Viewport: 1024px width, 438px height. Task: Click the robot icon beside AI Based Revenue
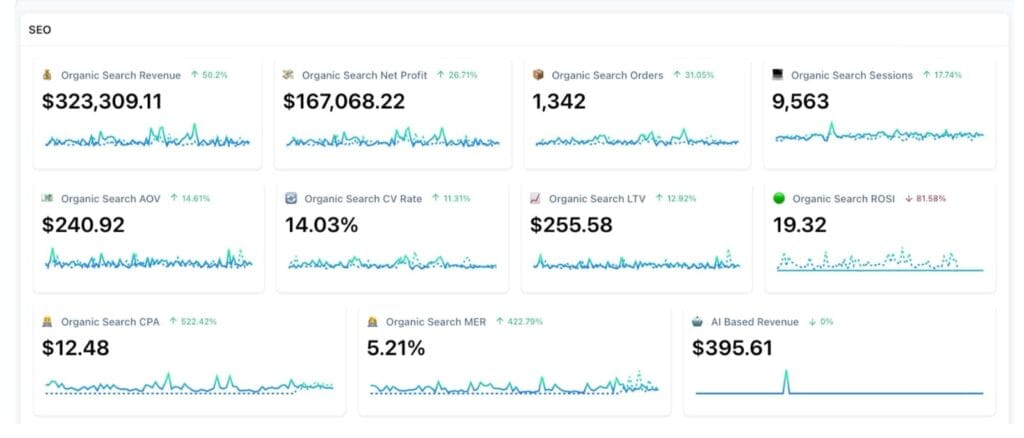click(697, 322)
